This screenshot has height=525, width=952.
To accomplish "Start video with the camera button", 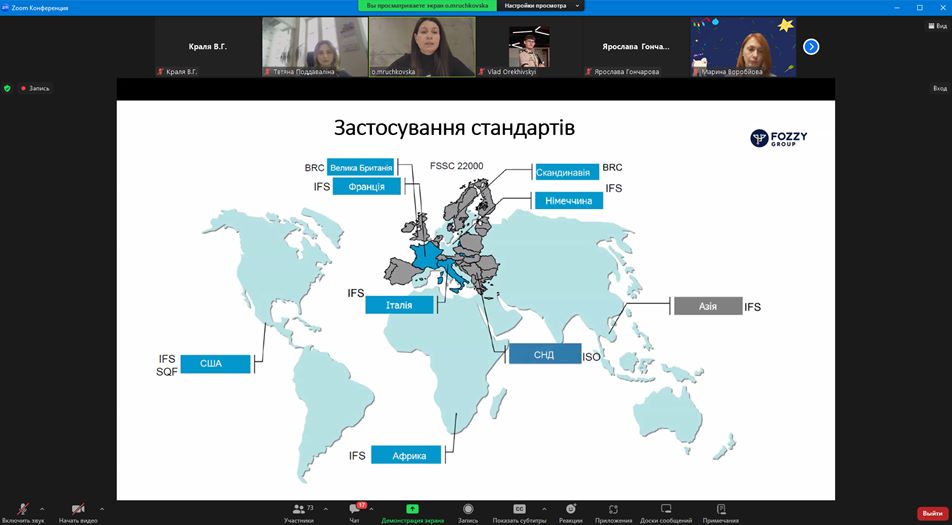I will point(78,509).
